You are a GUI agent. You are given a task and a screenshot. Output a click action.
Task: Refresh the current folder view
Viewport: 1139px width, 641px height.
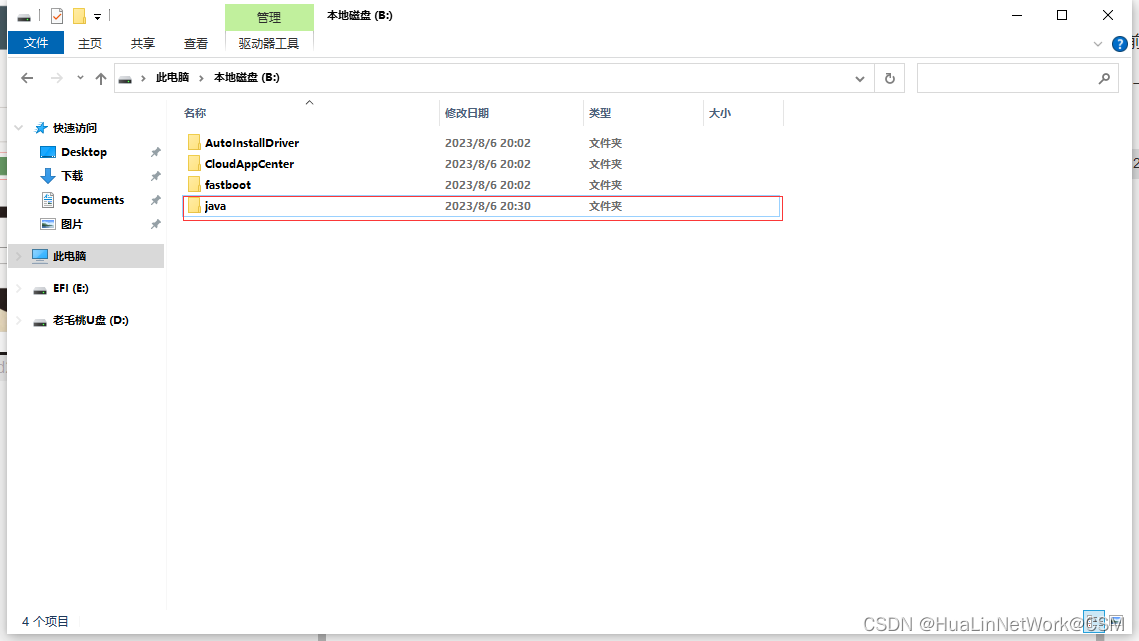point(890,78)
